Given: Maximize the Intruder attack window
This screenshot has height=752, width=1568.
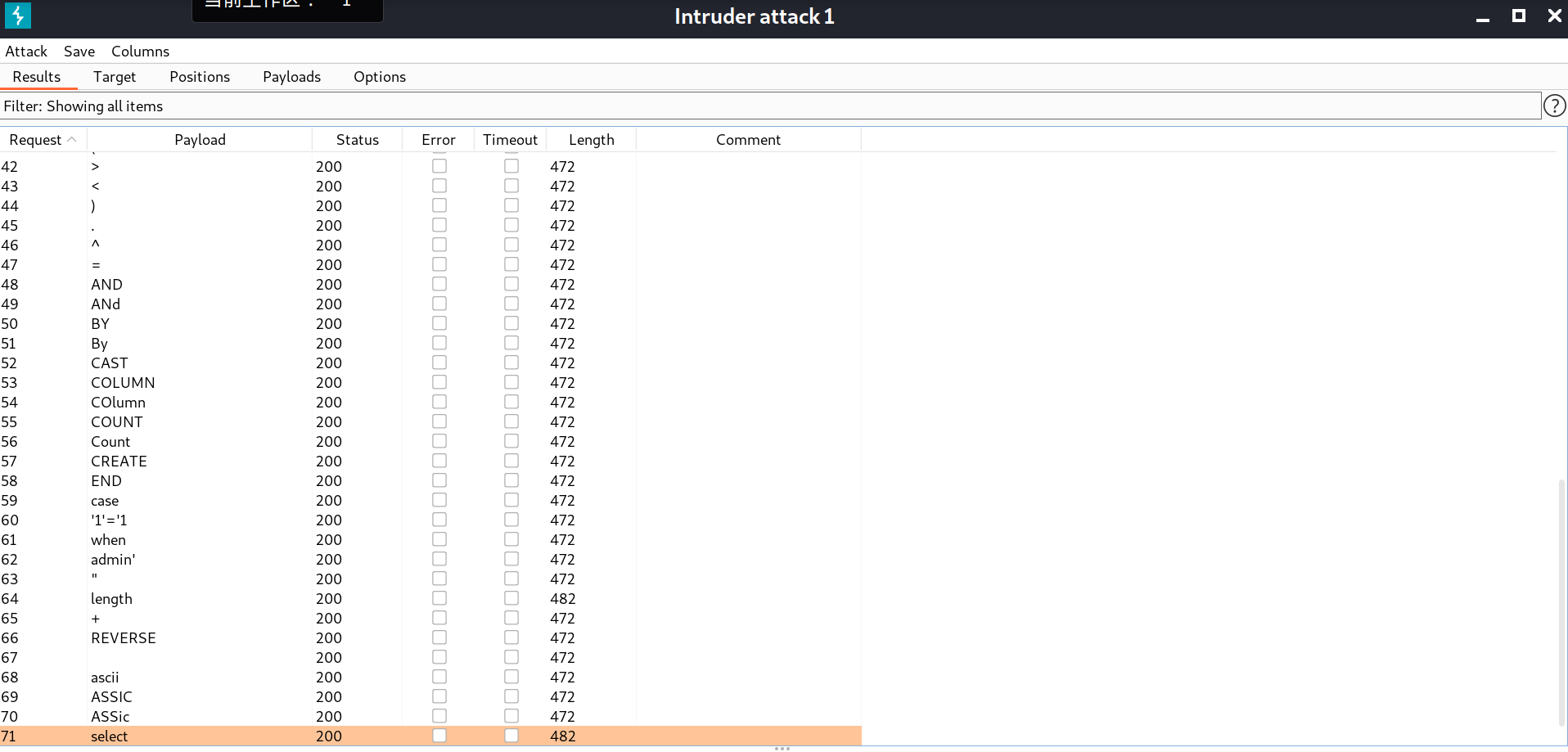Looking at the screenshot, I should (x=1519, y=16).
